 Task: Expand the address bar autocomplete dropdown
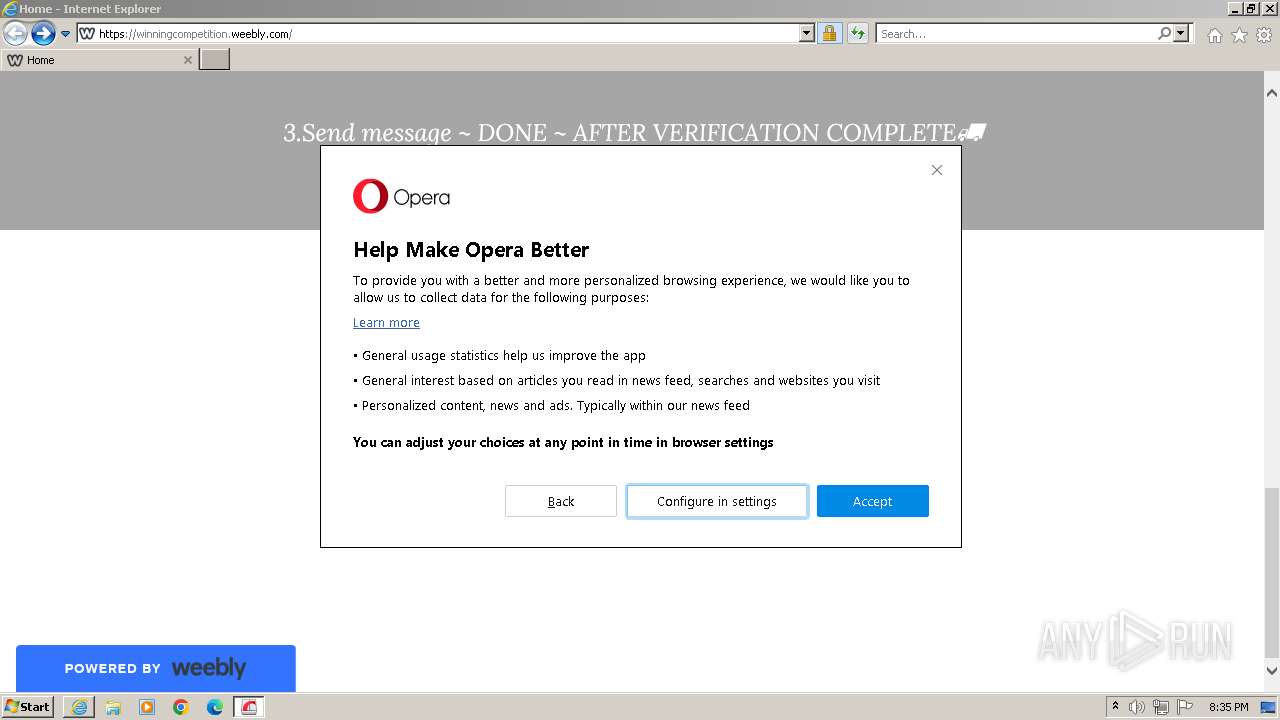[807, 33]
